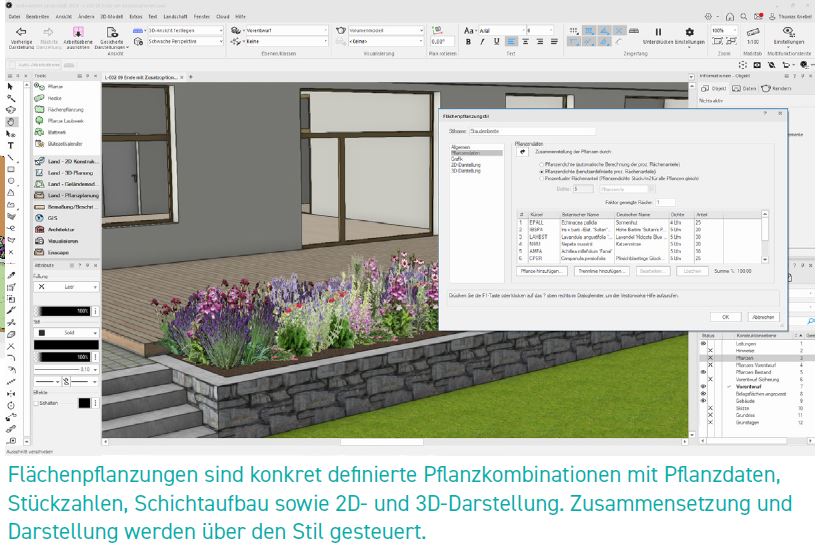This screenshot has width=822, height=547.
Task: Adjust the Füllung opacity 100% slider
Action: pos(63,311)
